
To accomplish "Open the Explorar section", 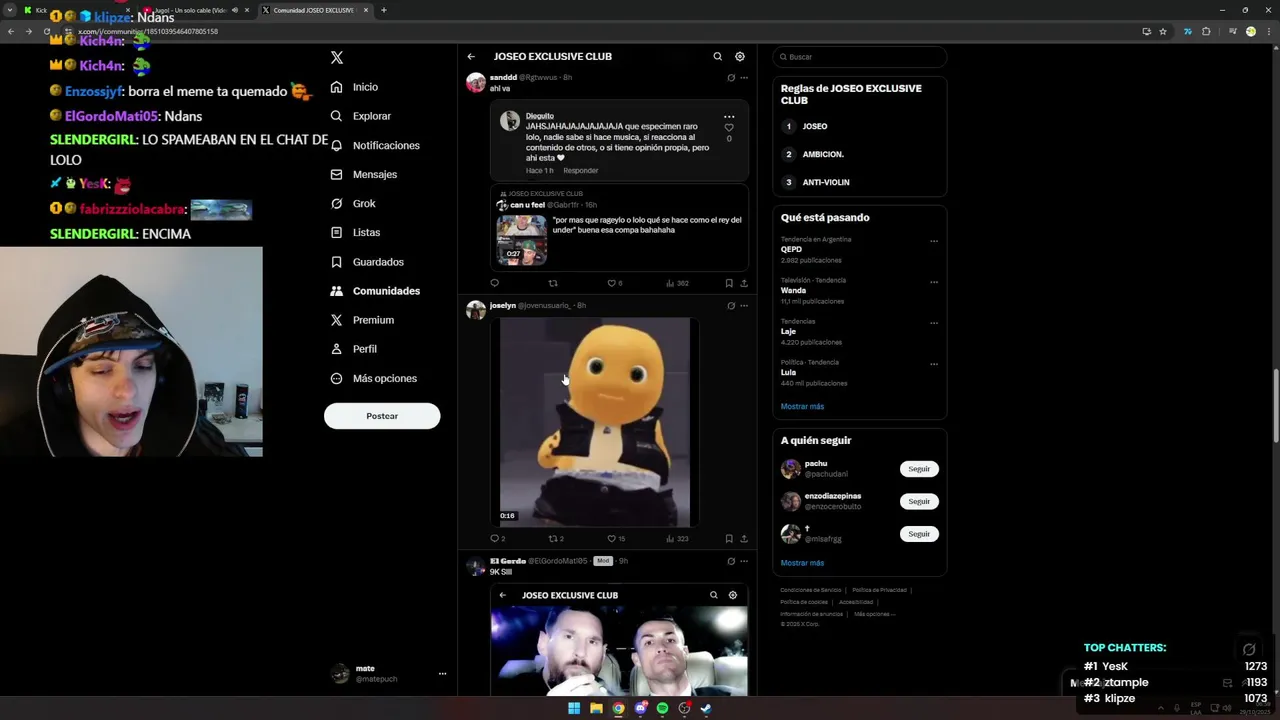I will (361, 116).
